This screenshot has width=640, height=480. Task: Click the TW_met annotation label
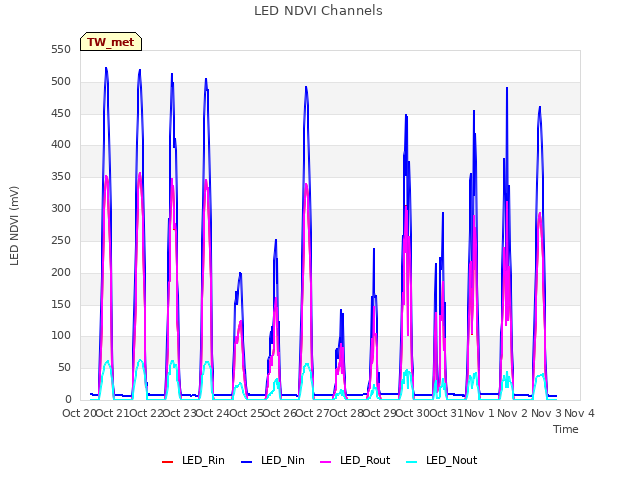click(x=111, y=42)
